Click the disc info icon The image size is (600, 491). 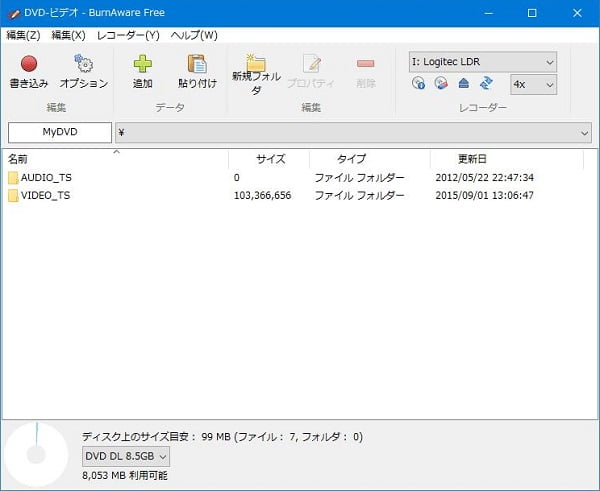419,83
